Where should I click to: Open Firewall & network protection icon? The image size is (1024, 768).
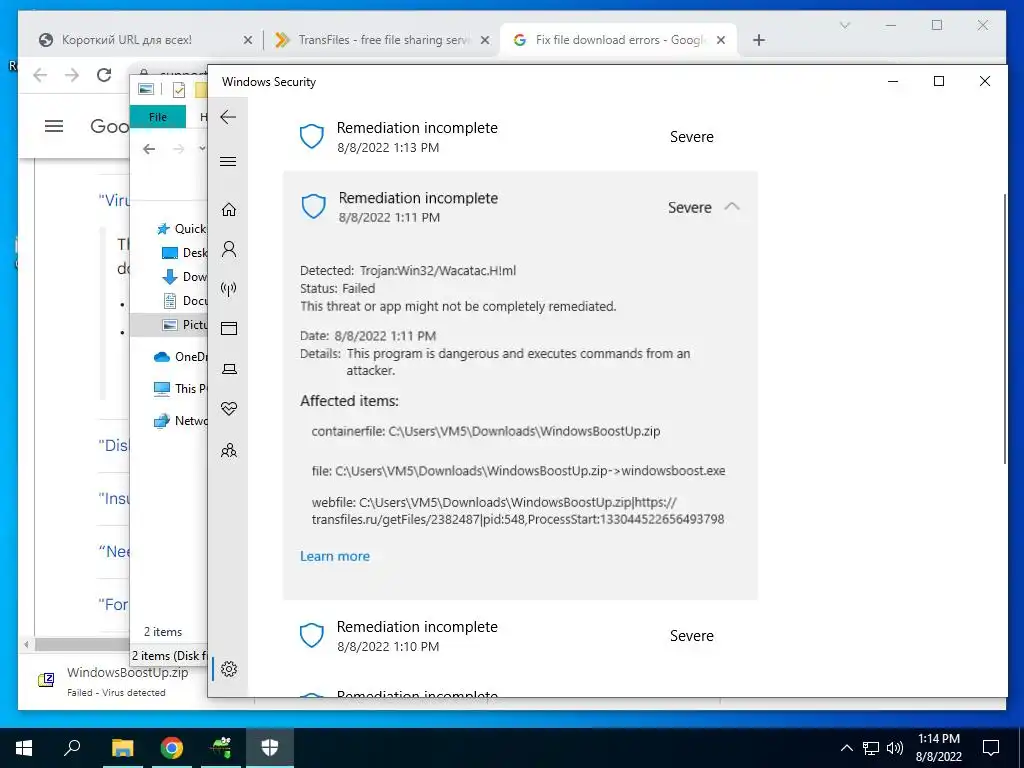tap(229, 289)
